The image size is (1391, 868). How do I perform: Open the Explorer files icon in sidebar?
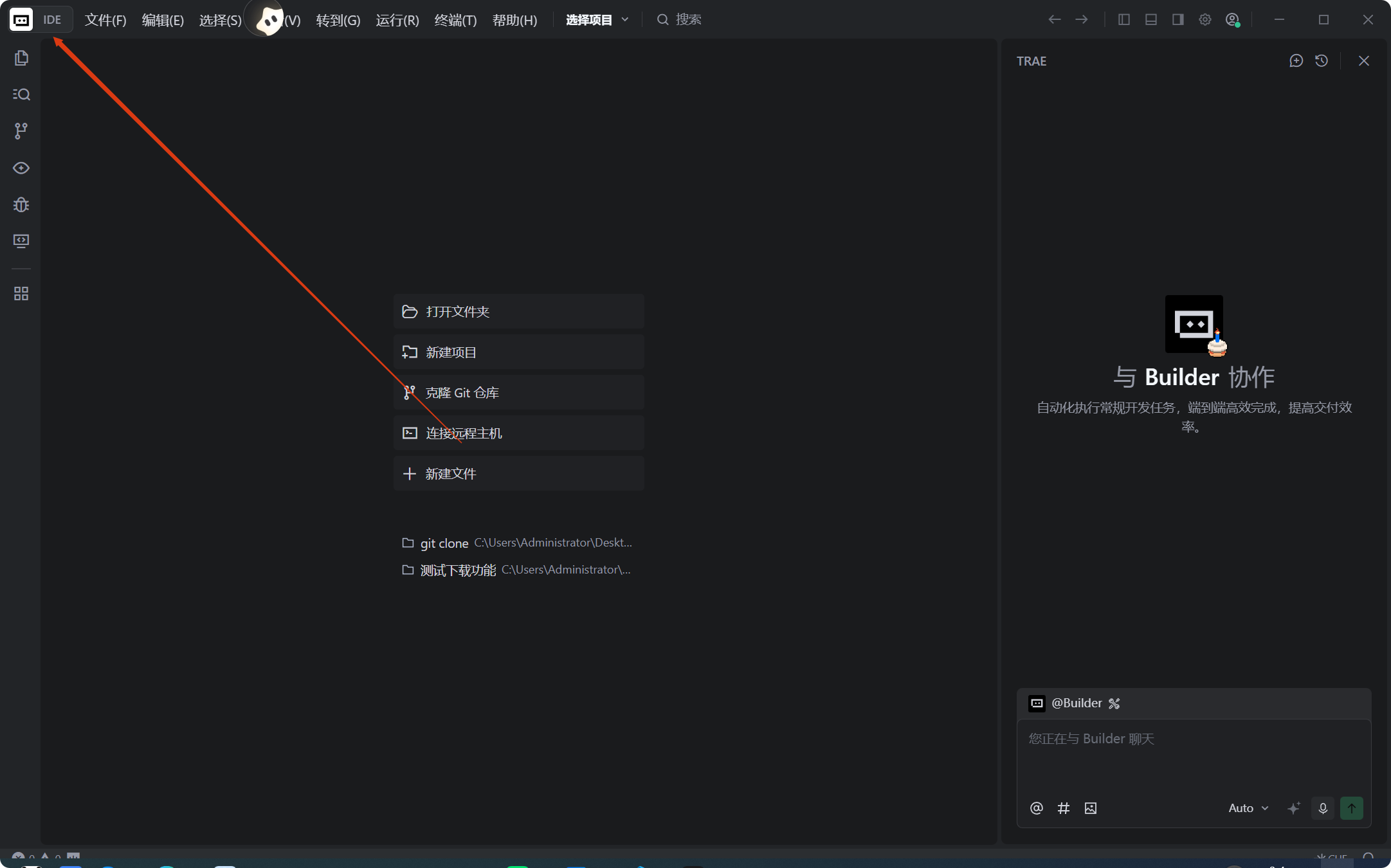[21, 58]
